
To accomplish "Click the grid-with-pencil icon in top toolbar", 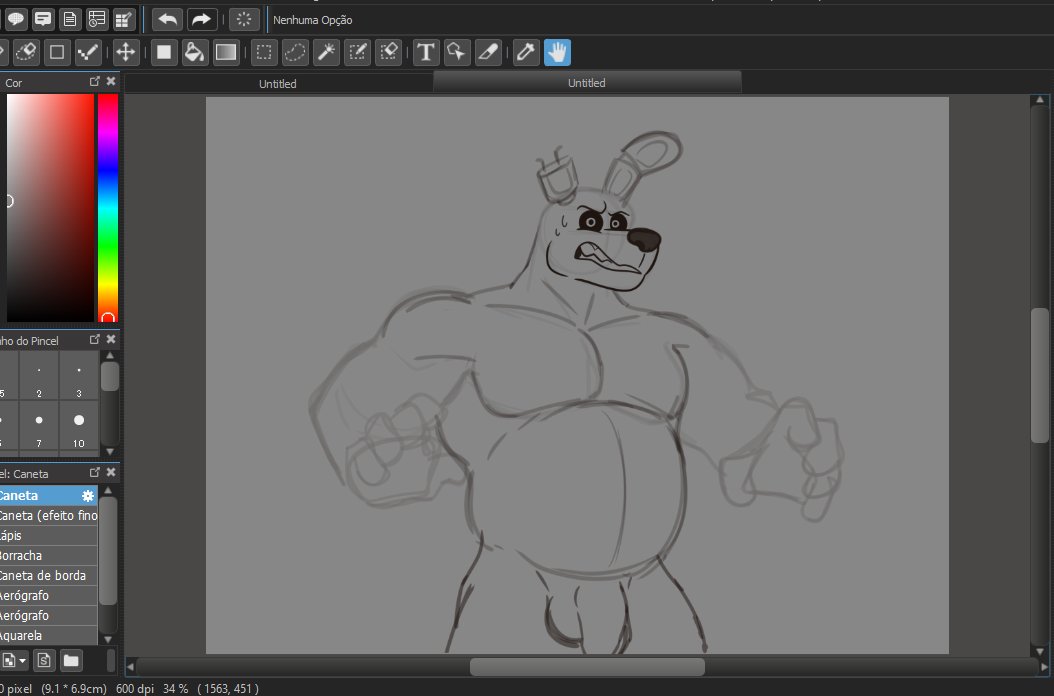I will pos(124,20).
